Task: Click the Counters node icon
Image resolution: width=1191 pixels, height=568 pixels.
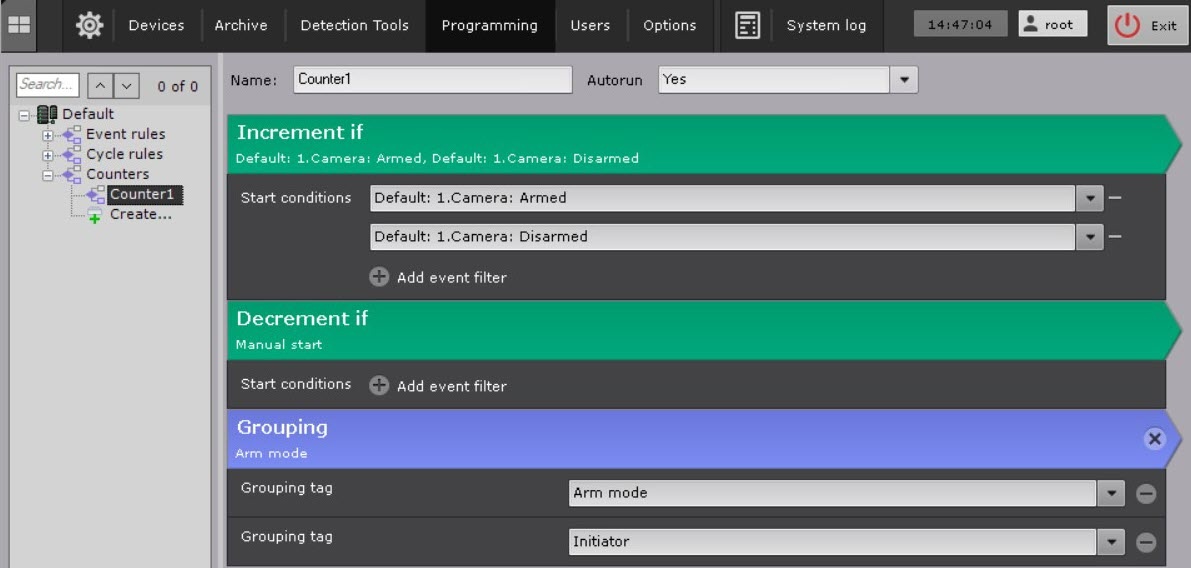Action: click(71, 175)
